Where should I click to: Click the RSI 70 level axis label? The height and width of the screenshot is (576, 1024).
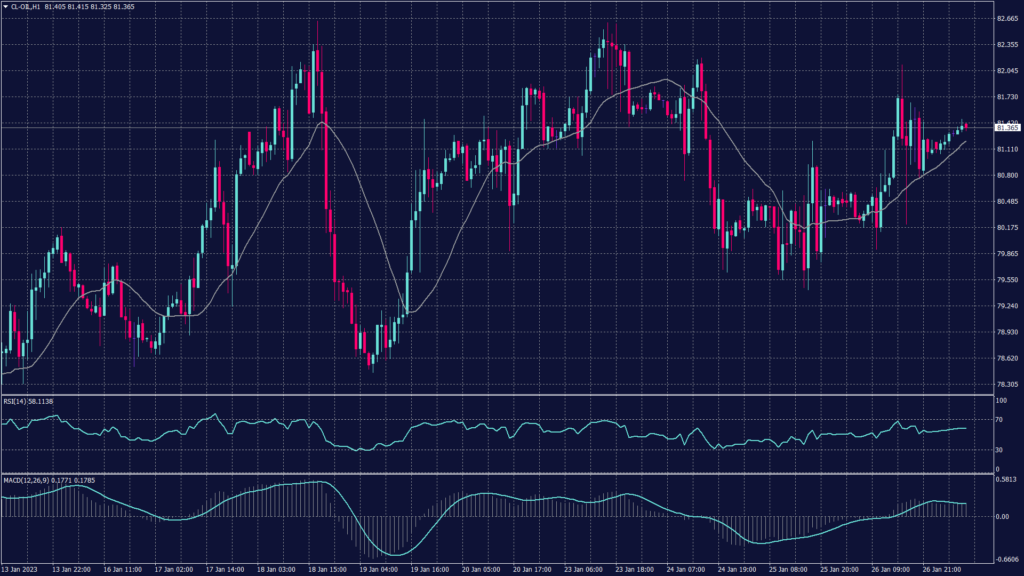1001,422
